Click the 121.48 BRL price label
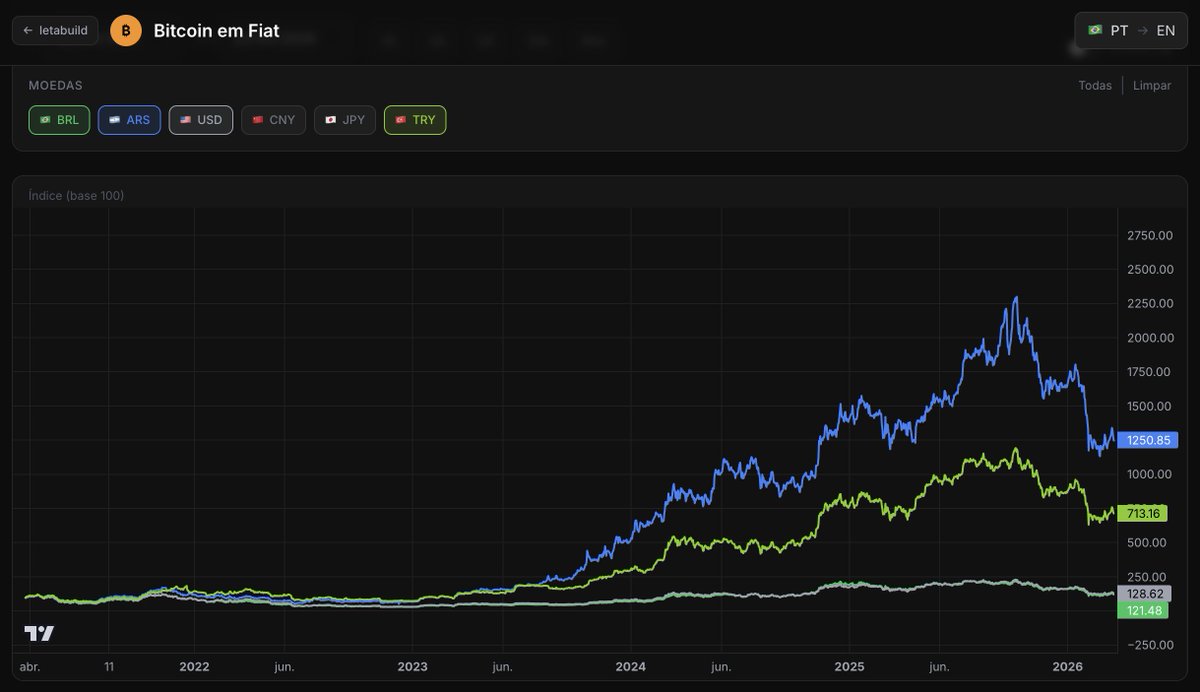This screenshot has height=692, width=1200. 1143,610
